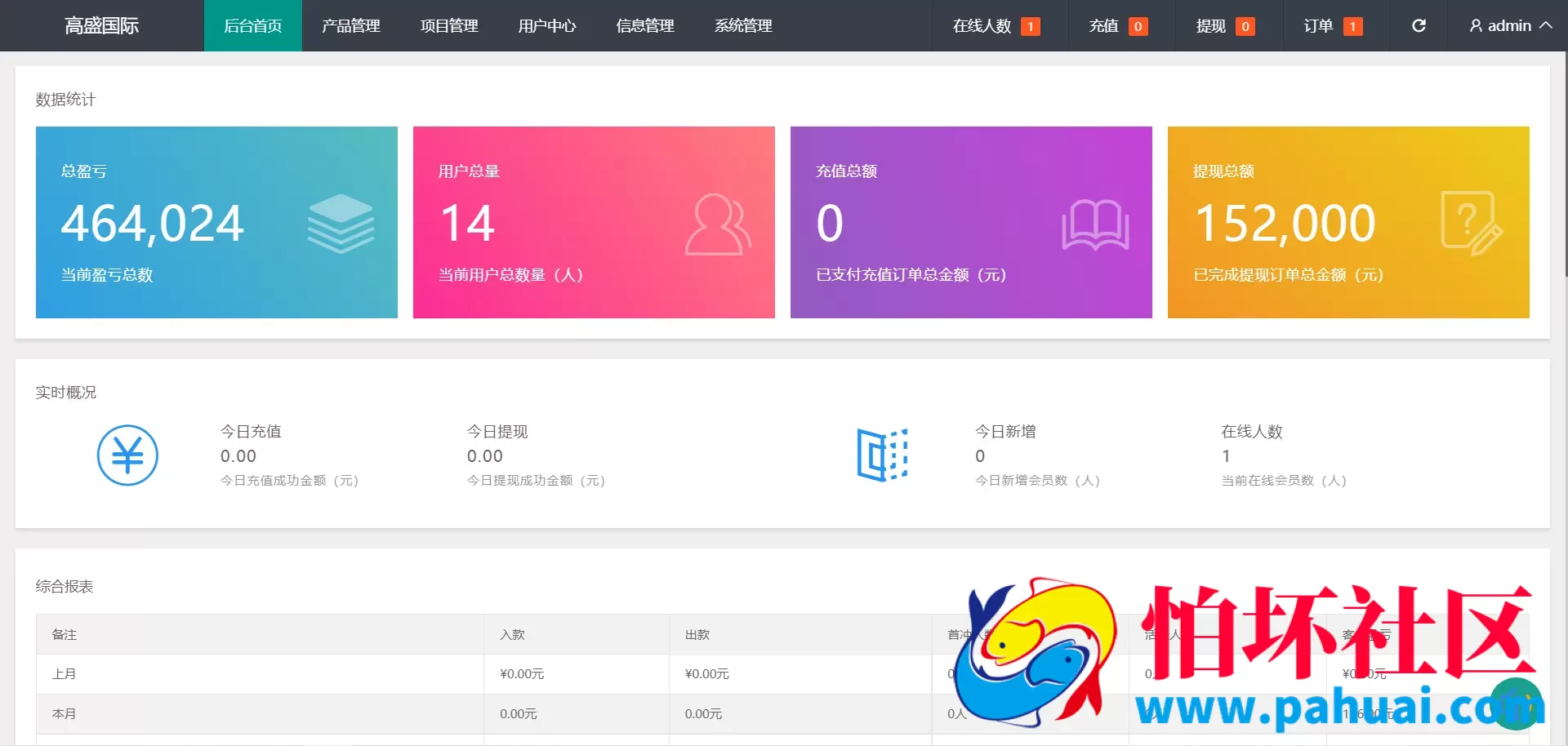Viewport: 1568px width, 746px height.
Task: Click the 综合报表 section heading
Action: pyautogui.click(x=65, y=586)
